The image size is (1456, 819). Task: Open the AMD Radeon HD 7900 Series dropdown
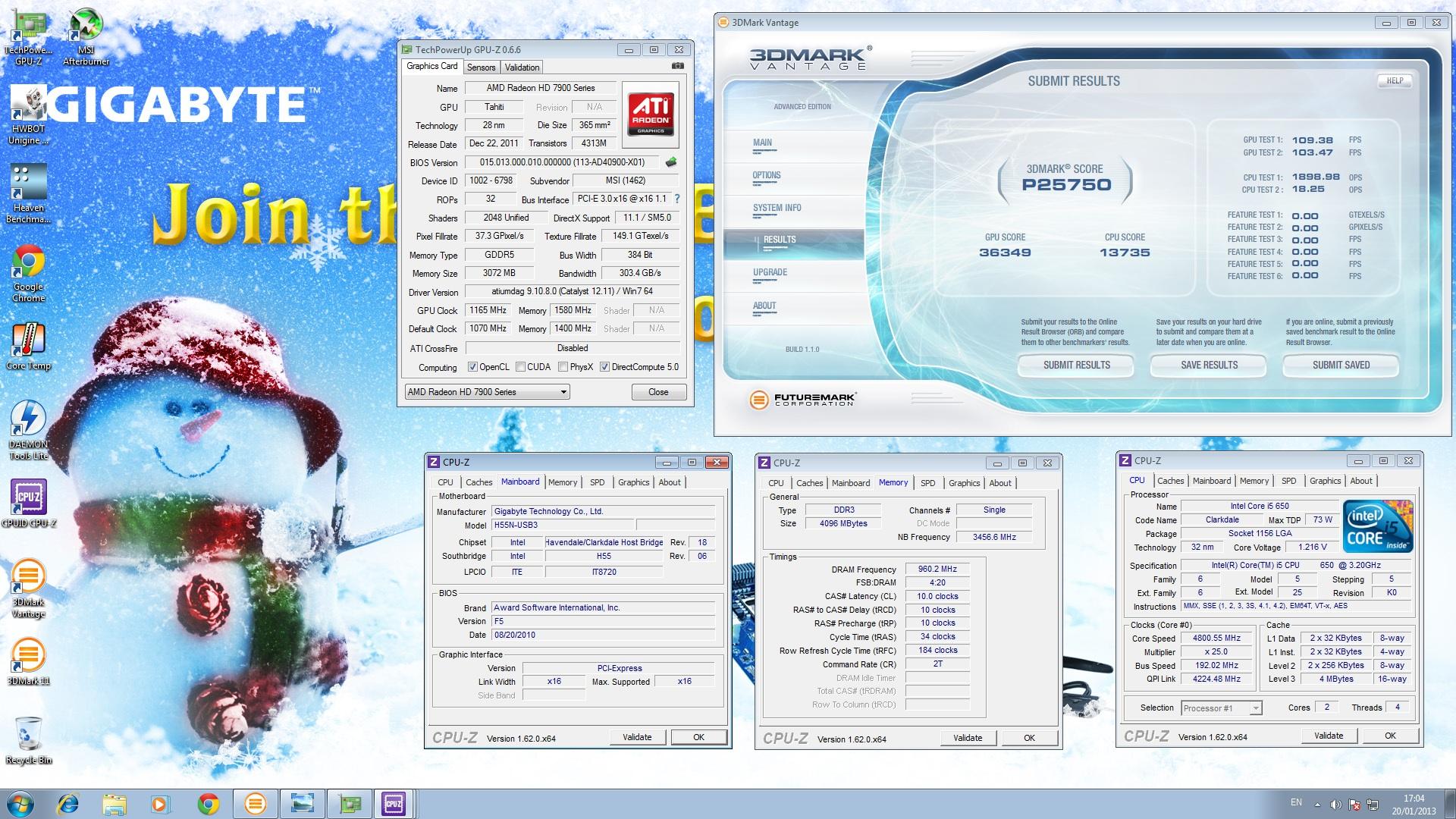[x=488, y=392]
